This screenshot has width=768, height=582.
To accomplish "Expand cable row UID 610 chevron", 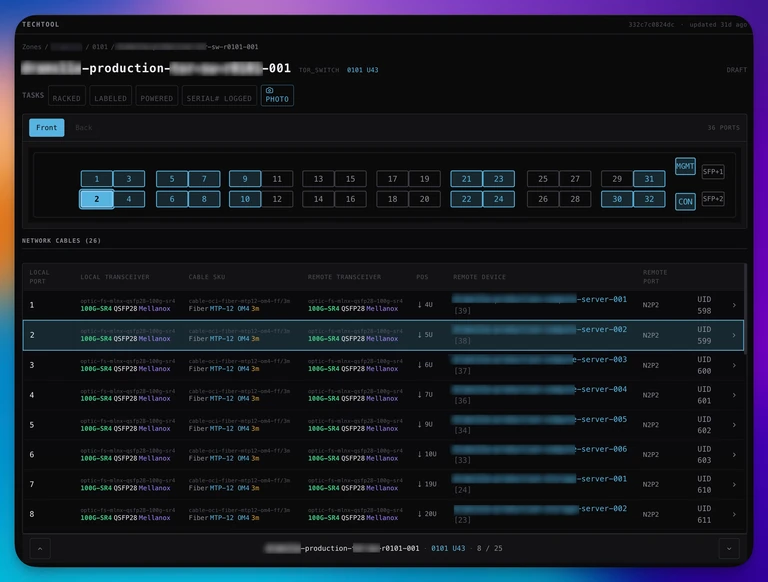I will tap(734, 485).
